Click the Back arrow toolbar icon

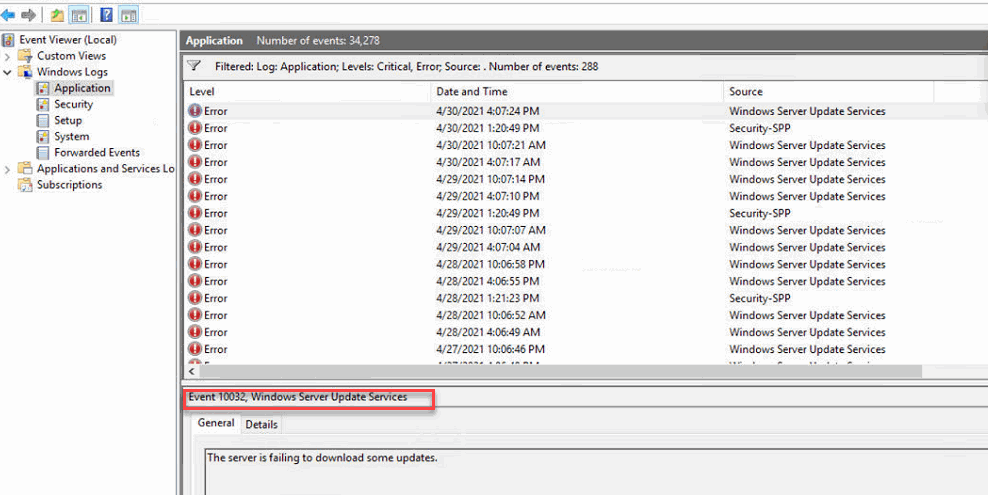click(x=8, y=14)
